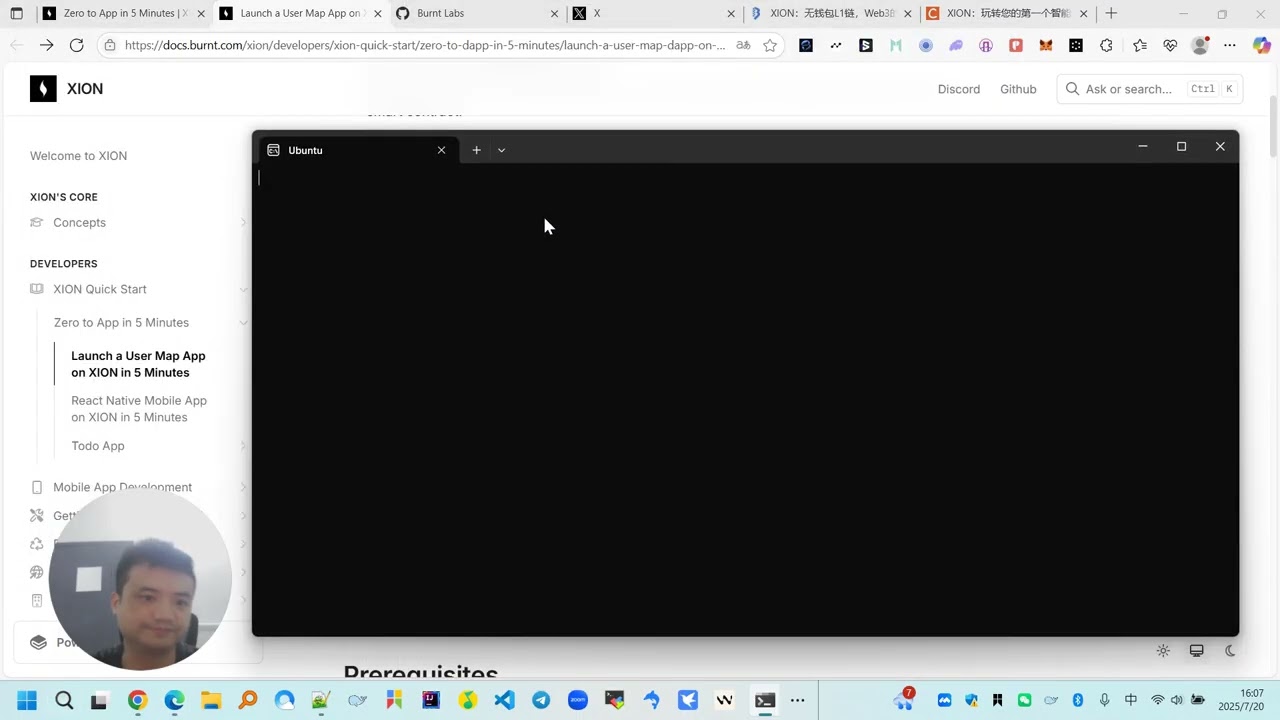Switch to dark theme moon icon
Screen dimensions: 1280x720
(x=1230, y=651)
